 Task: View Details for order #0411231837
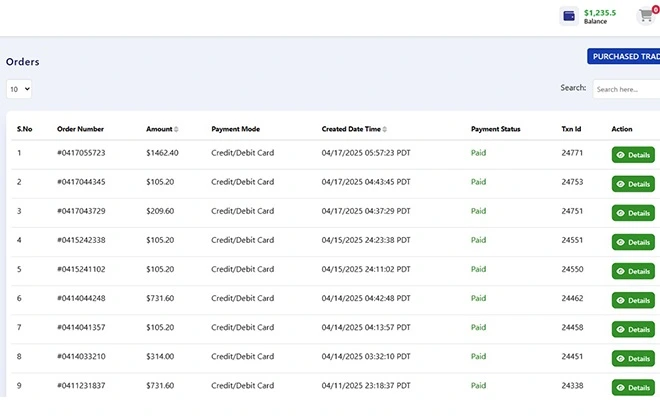coord(633,387)
